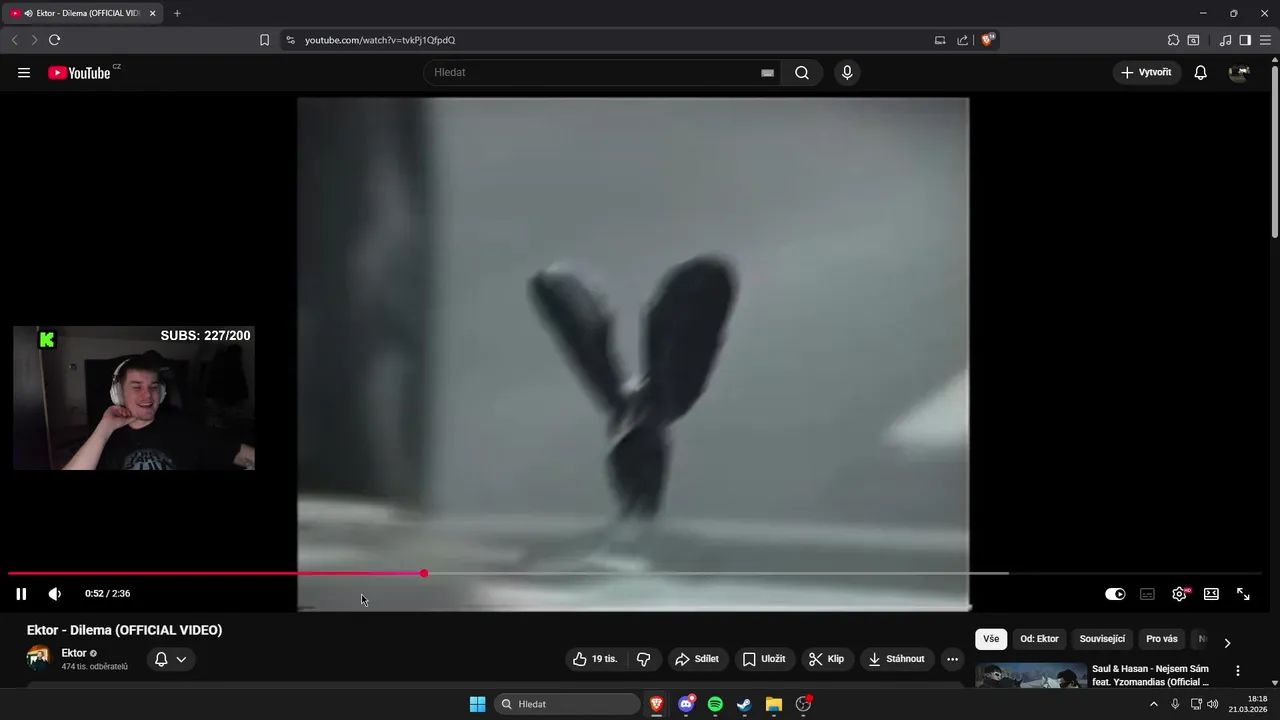Toggle the subtitles button
The image size is (1280, 720).
(1147, 594)
